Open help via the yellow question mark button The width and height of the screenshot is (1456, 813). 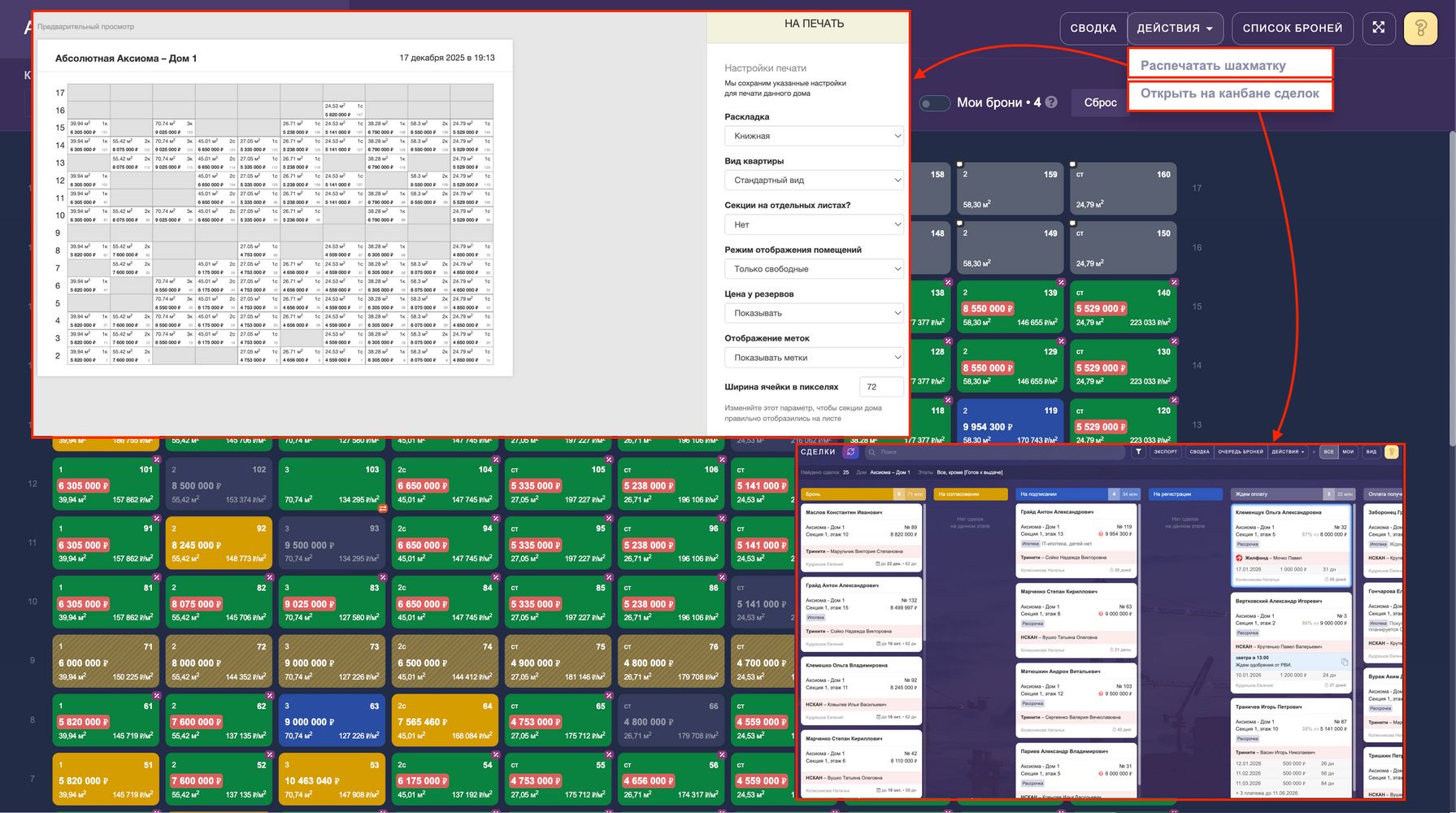[1420, 28]
